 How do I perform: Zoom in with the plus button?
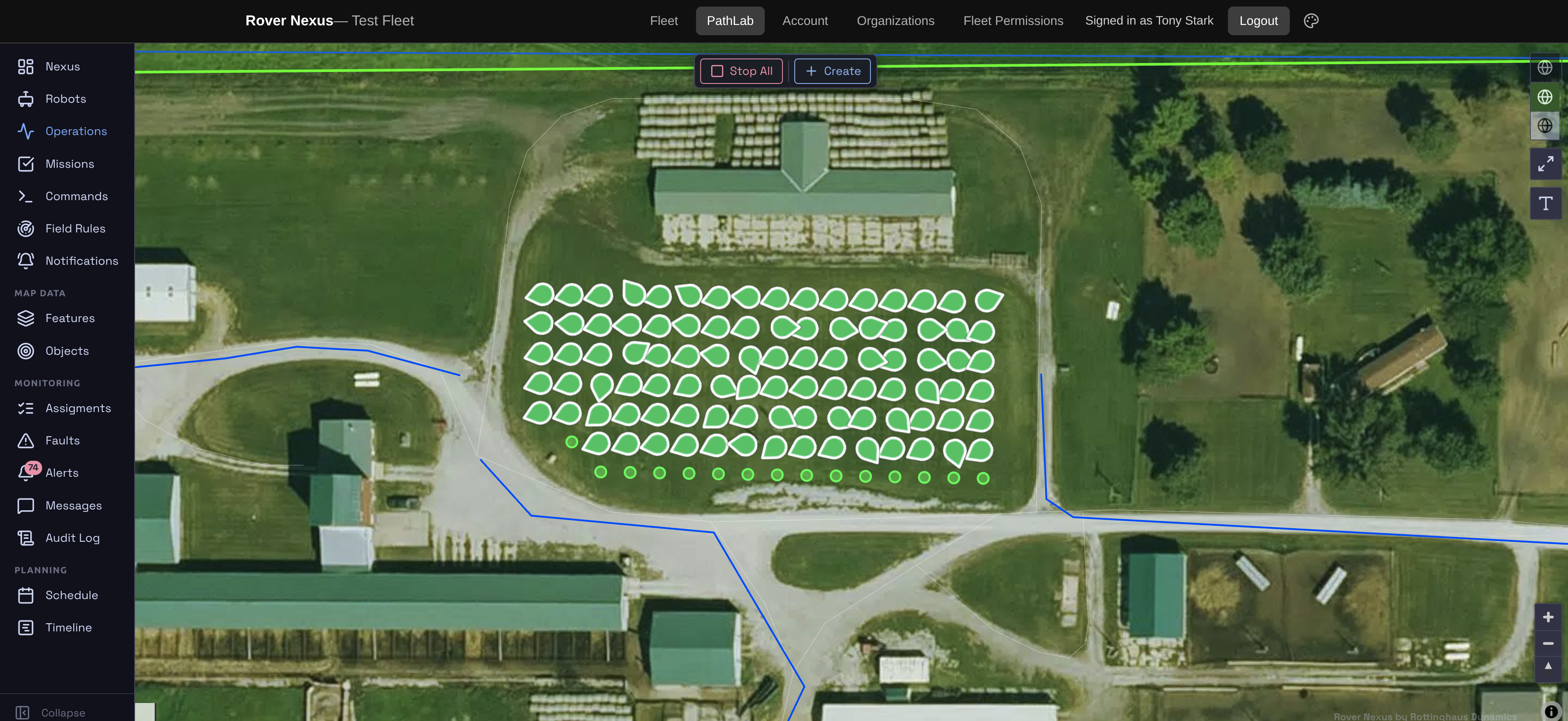[x=1548, y=617]
